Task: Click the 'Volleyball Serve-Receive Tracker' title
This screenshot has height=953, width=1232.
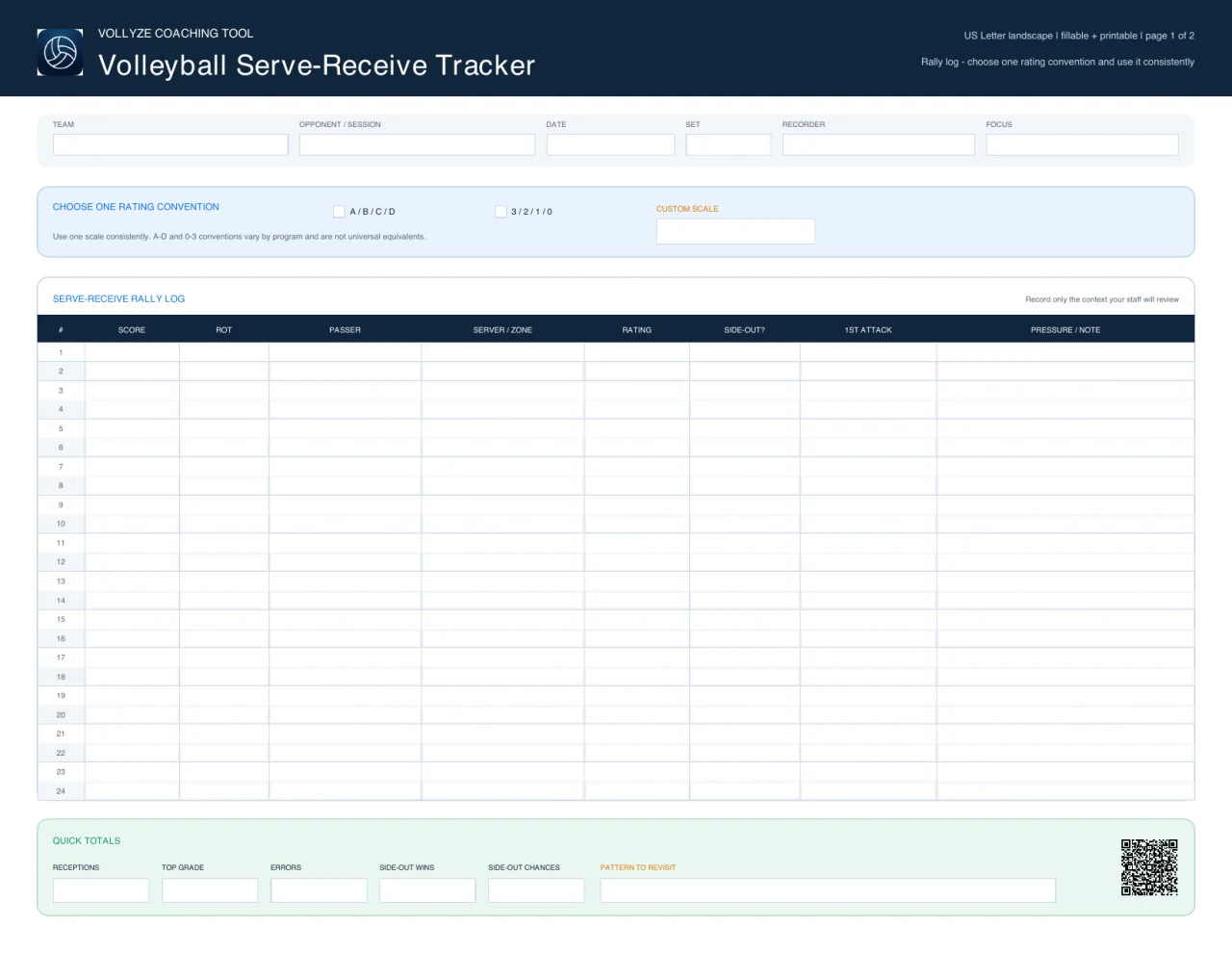Action: [317, 65]
